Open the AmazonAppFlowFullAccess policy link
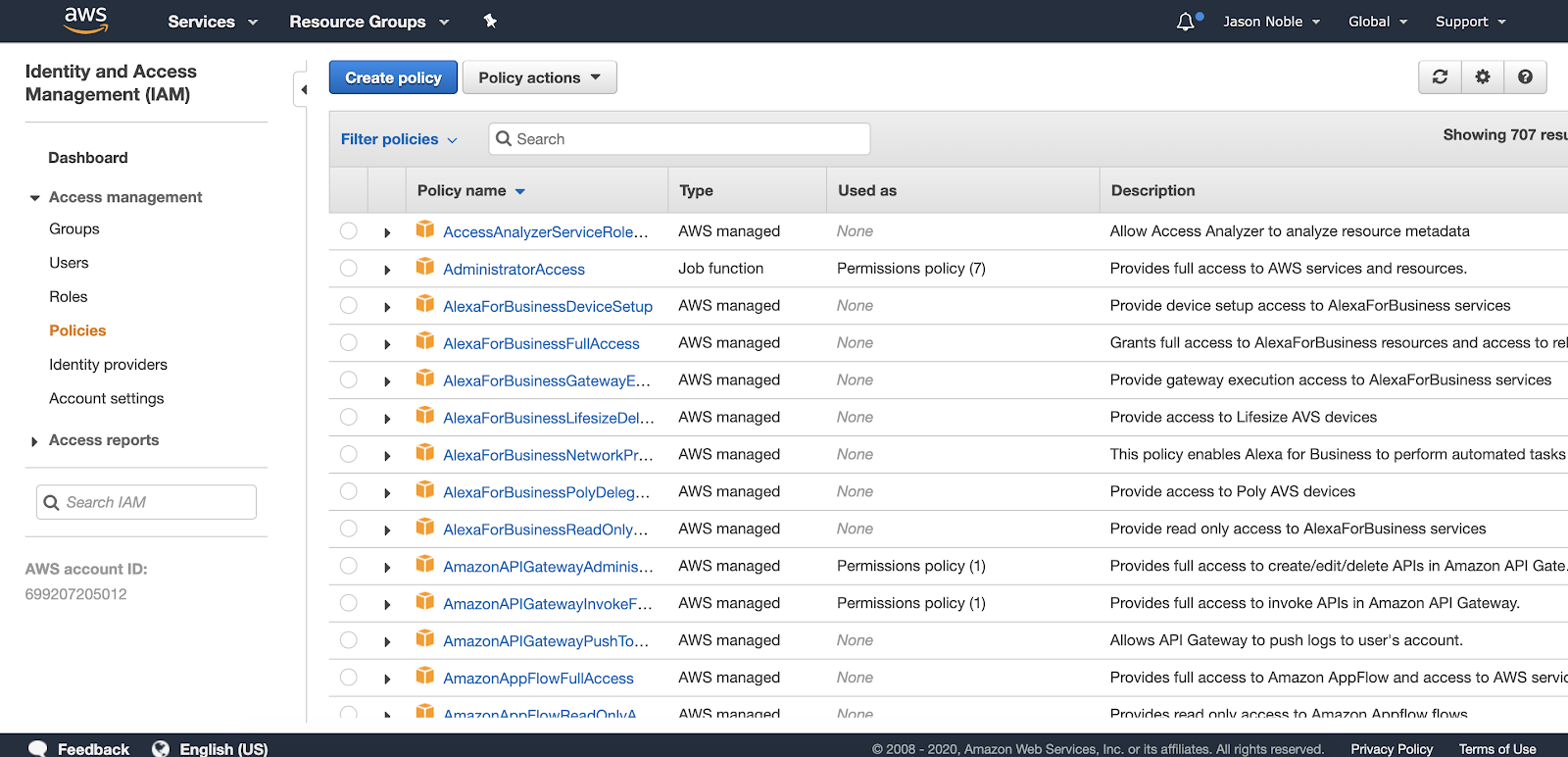Screen dimensions: 1568x757 coord(538,679)
